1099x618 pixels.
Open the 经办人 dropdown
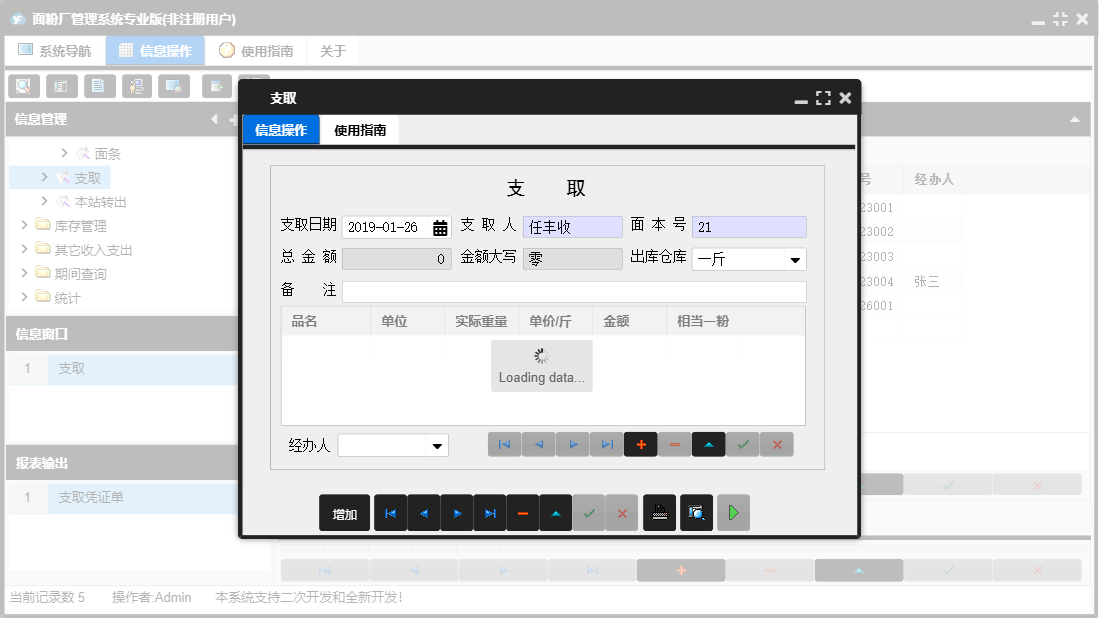[x=438, y=444]
